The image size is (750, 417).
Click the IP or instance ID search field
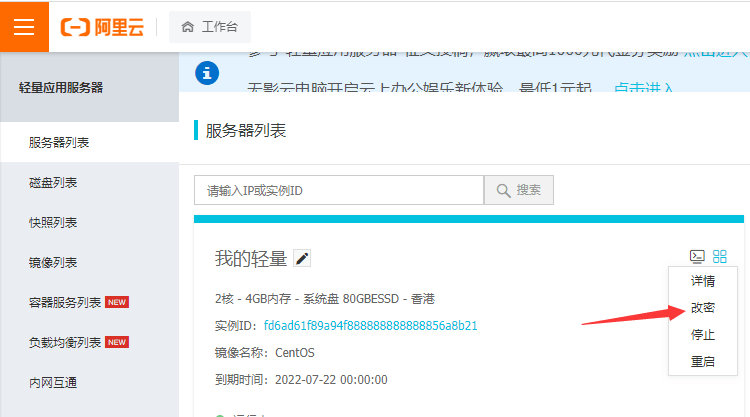[338, 190]
